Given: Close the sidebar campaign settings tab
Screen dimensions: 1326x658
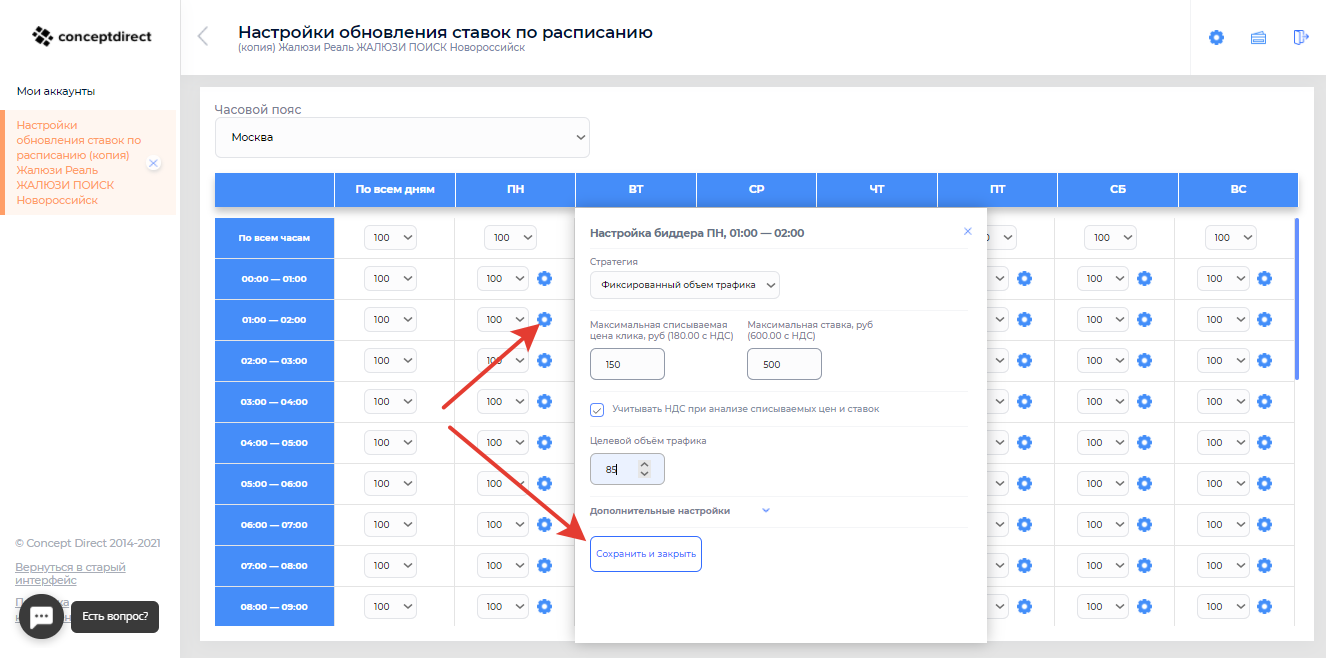Looking at the screenshot, I should coord(153,163).
